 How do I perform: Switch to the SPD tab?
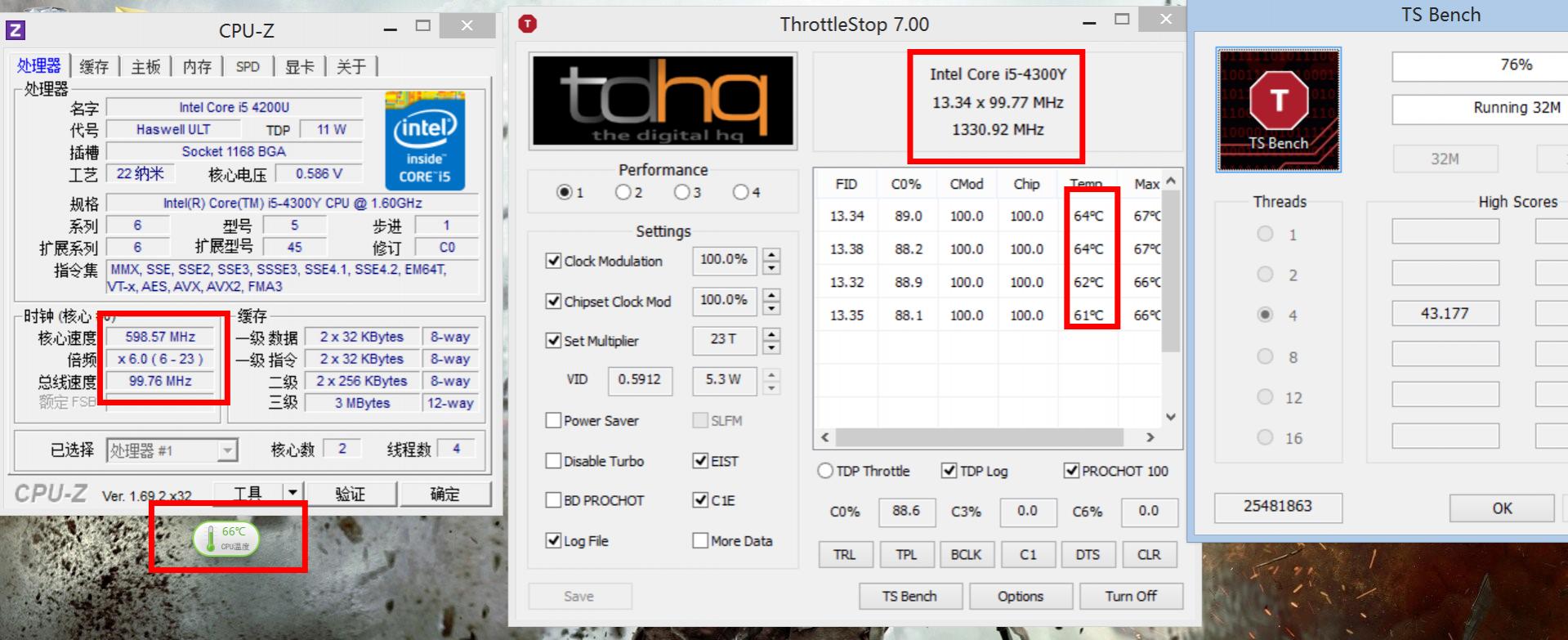click(248, 67)
